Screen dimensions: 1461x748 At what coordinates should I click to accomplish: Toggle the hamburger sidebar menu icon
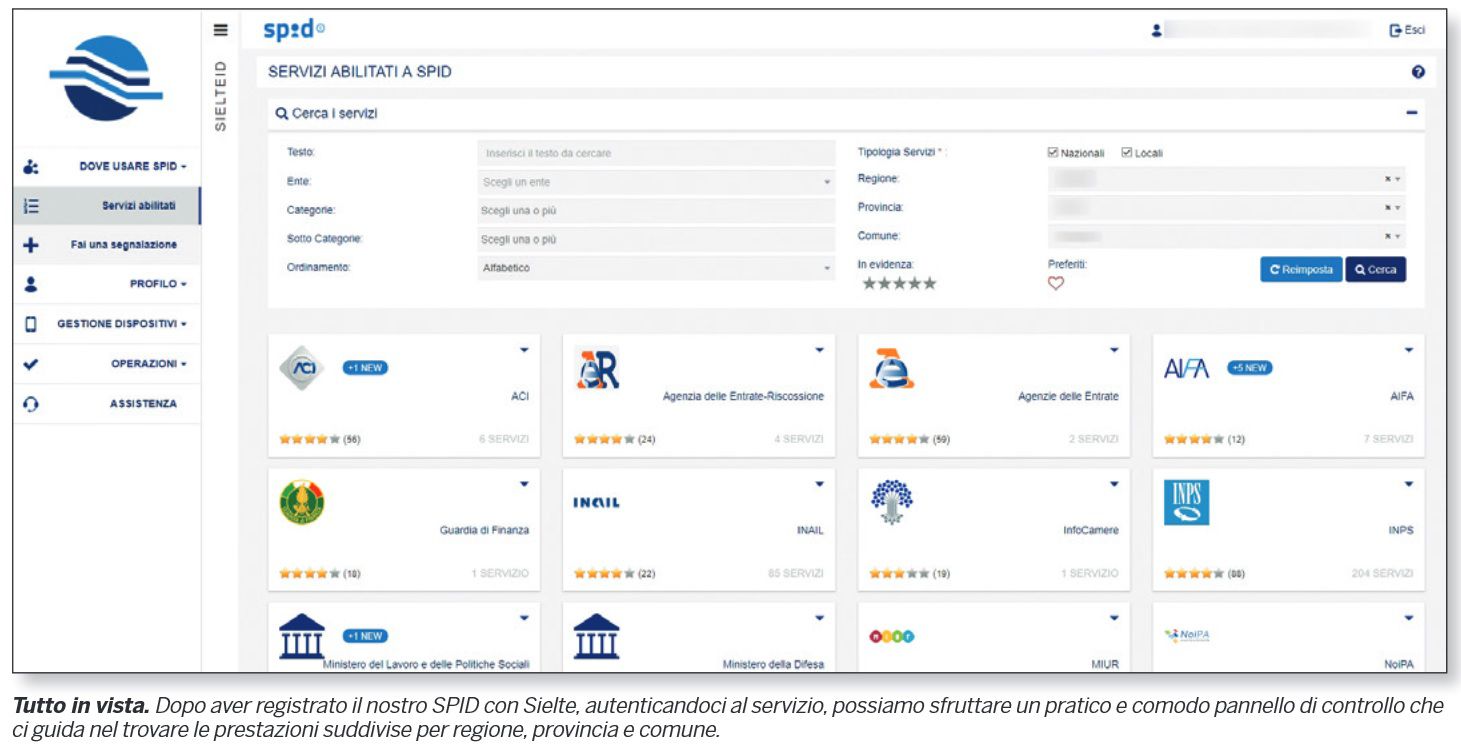[221, 31]
